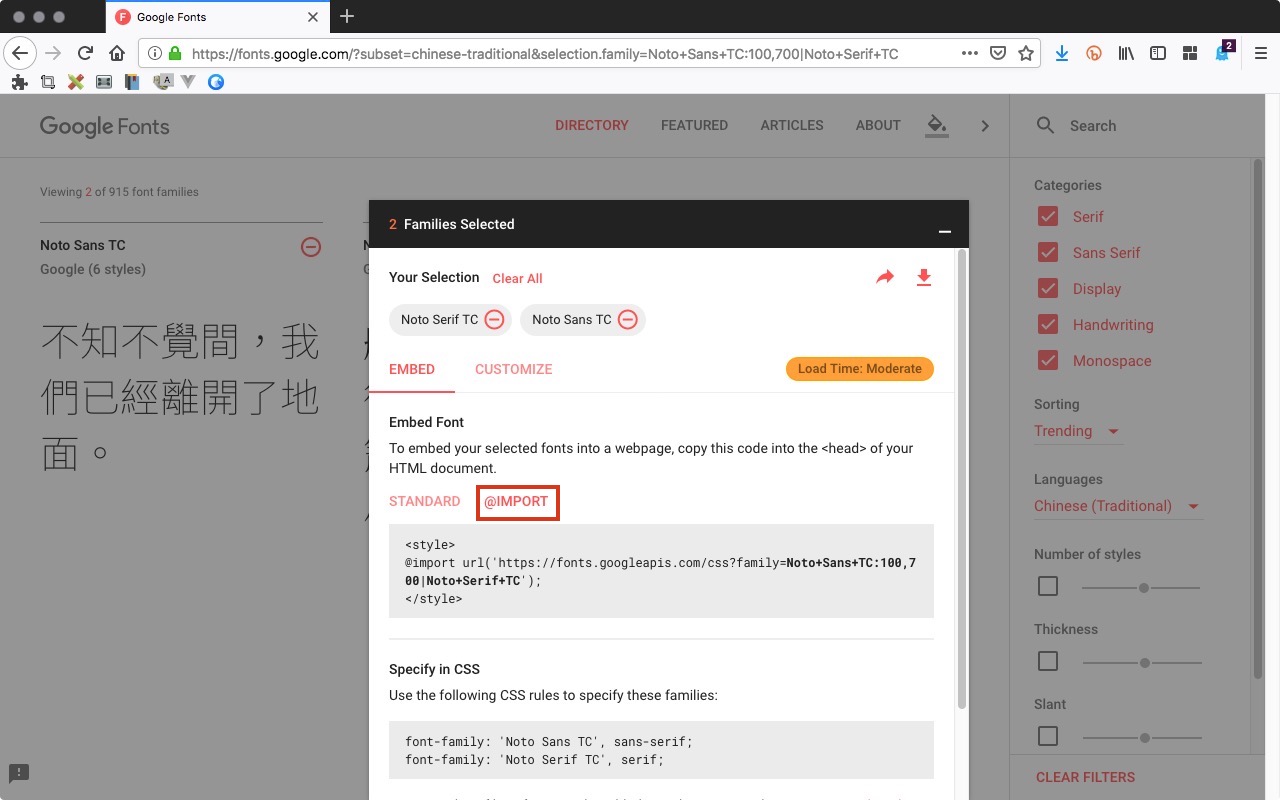Remove Noto Serif TC from selection

494,320
